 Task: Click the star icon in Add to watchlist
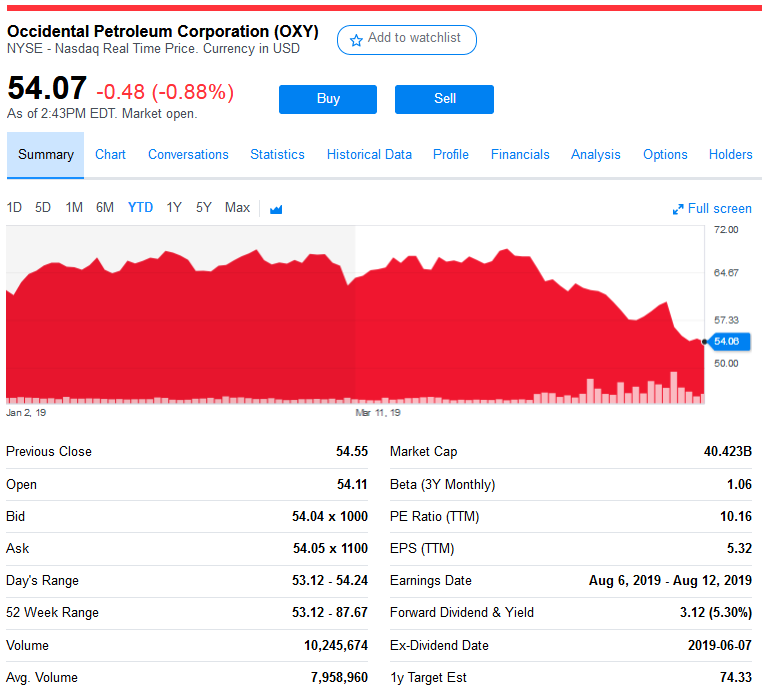[356, 40]
